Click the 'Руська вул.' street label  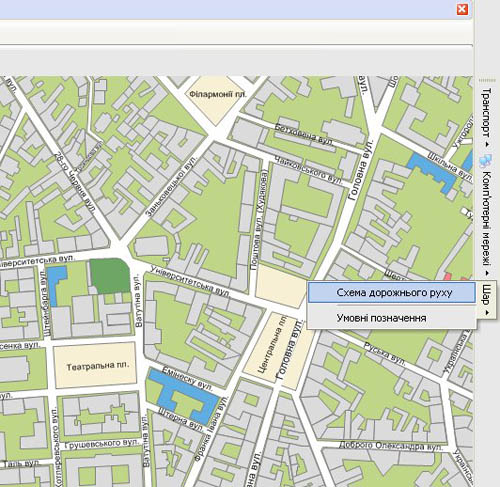click(x=385, y=354)
